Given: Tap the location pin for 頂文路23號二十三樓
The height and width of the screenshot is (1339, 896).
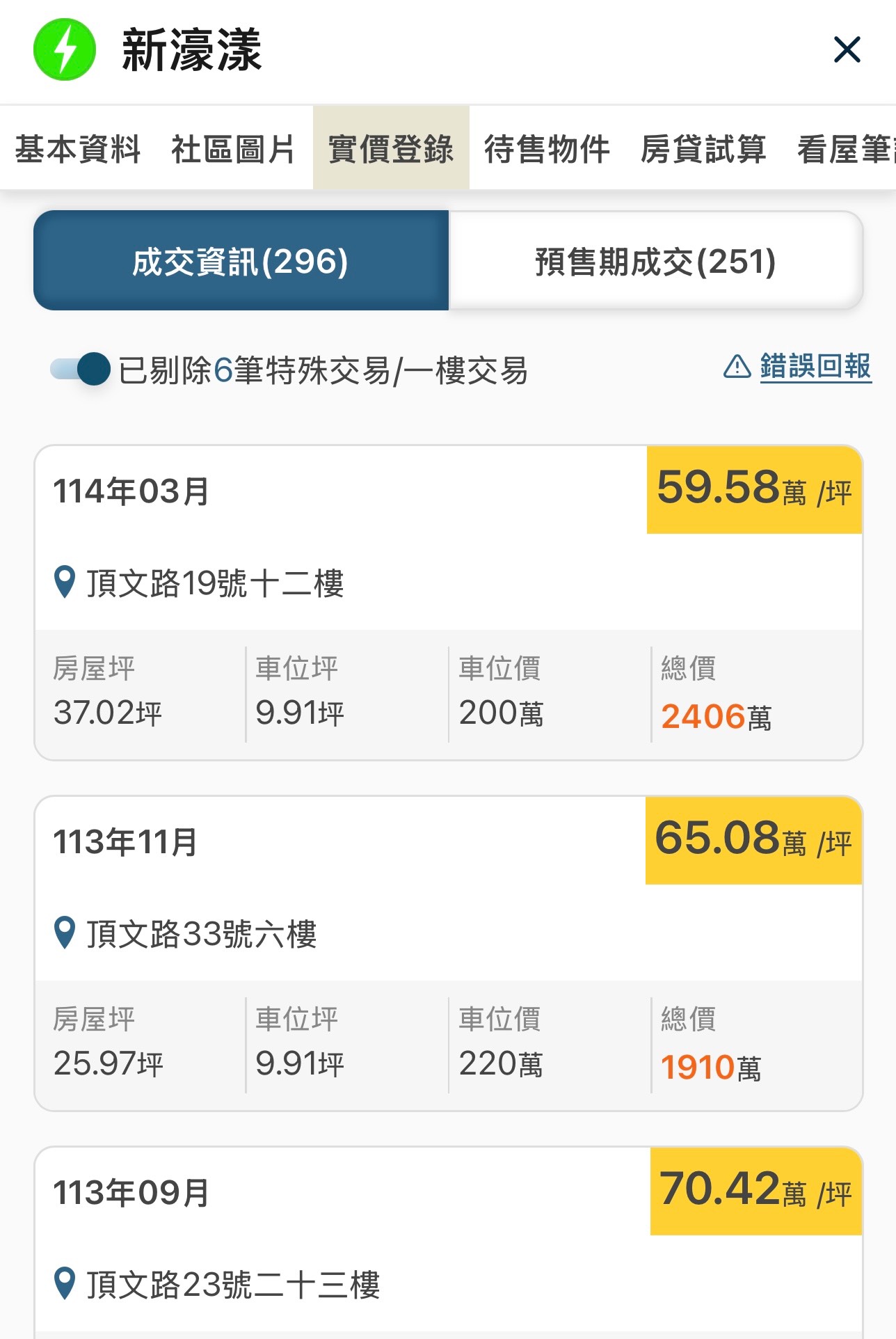Looking at the screenshot, I should coord(65,1284).
